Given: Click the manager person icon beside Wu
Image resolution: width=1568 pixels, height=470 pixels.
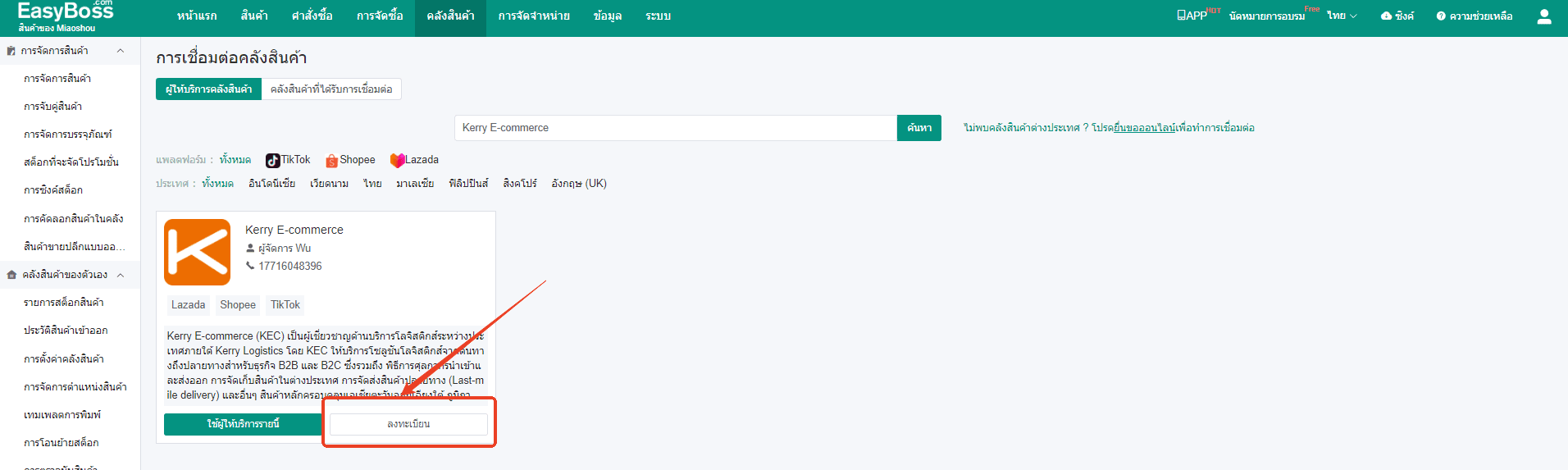Looking at the screenshot, I should pos(250,248).
